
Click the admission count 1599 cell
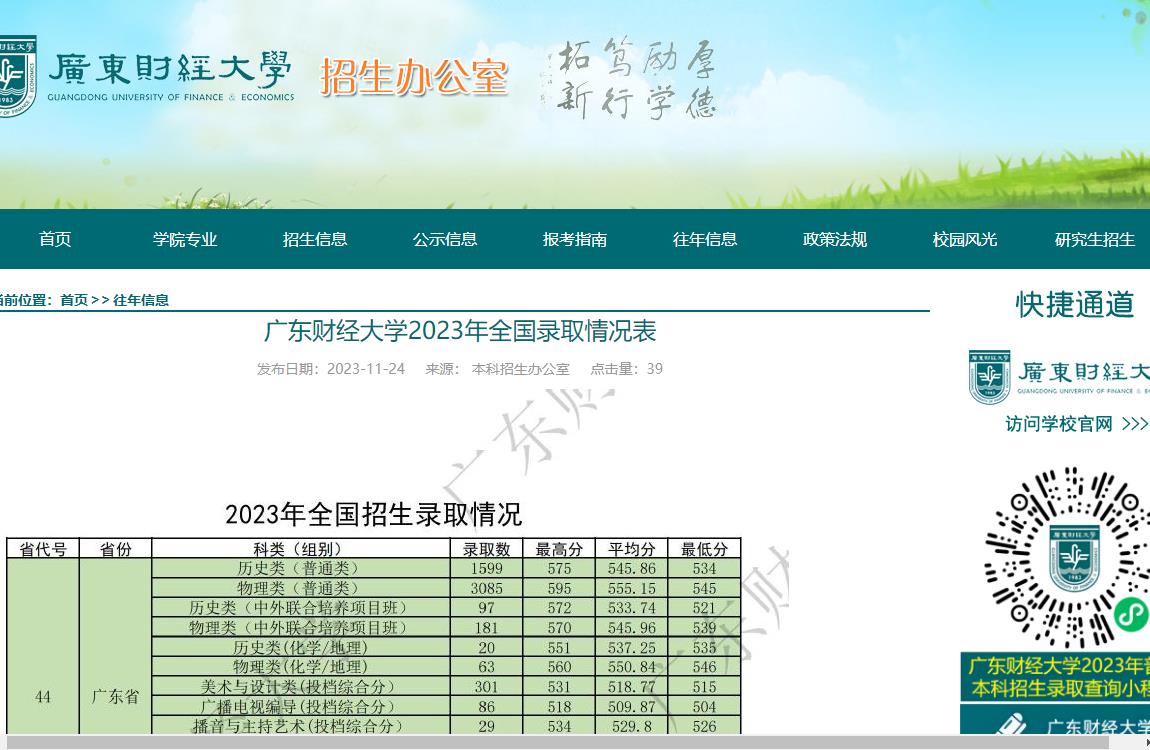click(x=486, y=569)
